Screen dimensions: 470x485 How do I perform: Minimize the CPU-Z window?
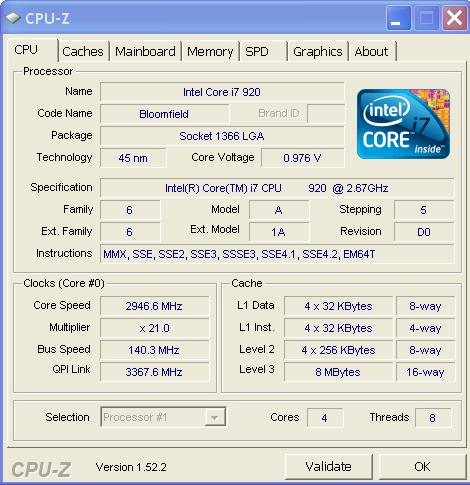(x=398, y=18)
